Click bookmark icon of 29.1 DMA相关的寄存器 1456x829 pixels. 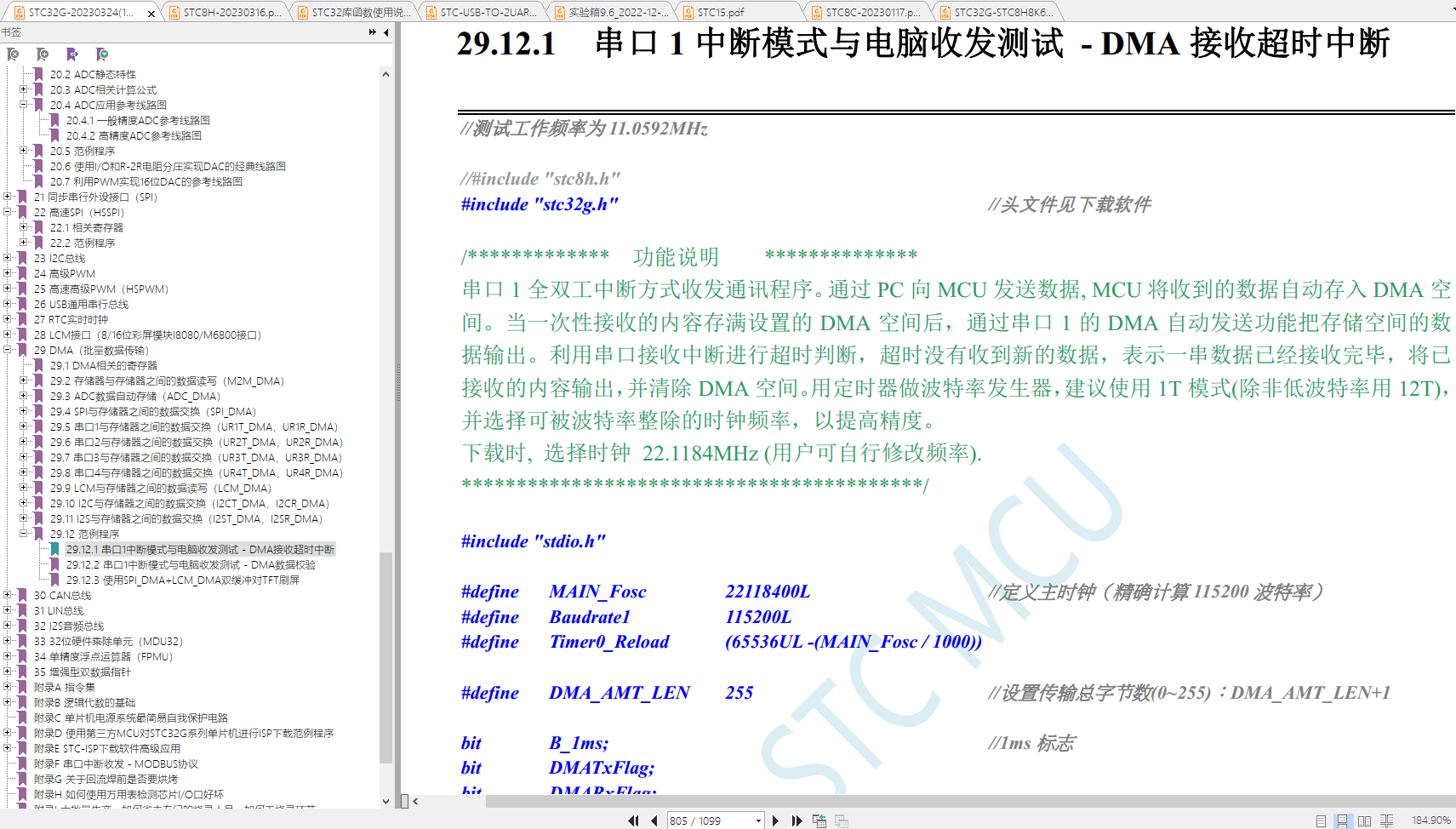point(38,366)
